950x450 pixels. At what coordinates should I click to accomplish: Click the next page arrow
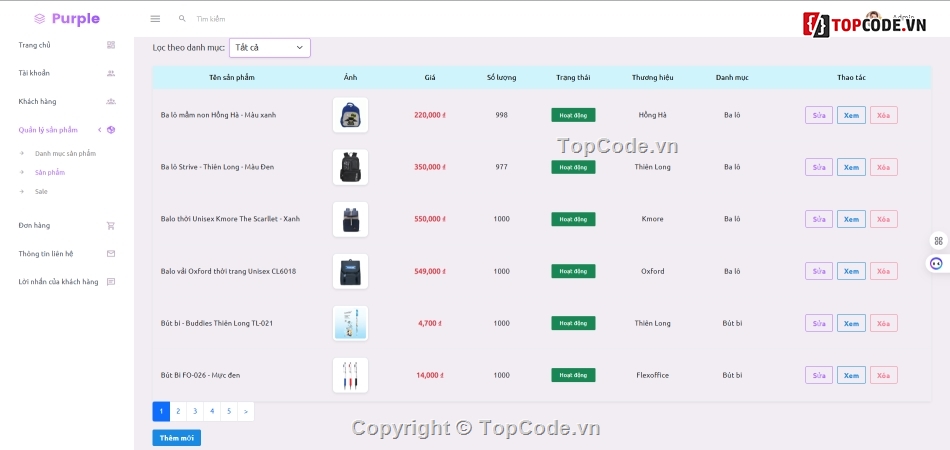(x=246, y=411)
